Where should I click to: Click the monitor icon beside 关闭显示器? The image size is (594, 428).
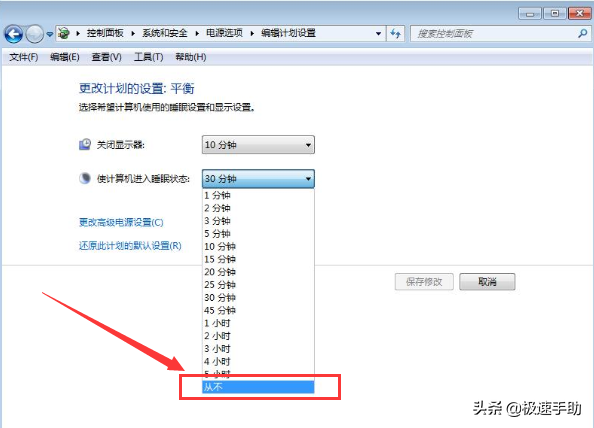[x=85, y=144]
